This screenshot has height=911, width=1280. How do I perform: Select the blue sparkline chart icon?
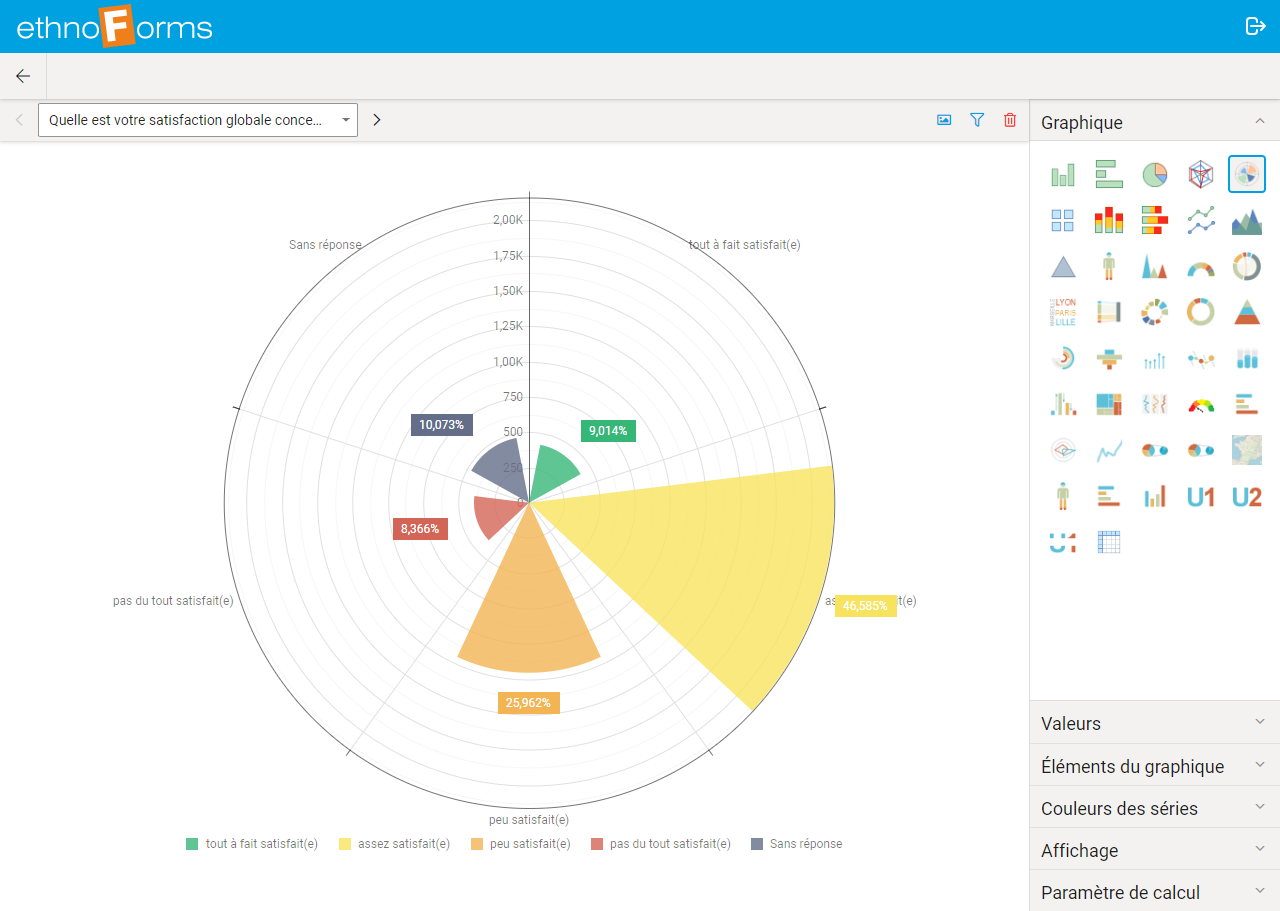click(x=1109, y=450)
